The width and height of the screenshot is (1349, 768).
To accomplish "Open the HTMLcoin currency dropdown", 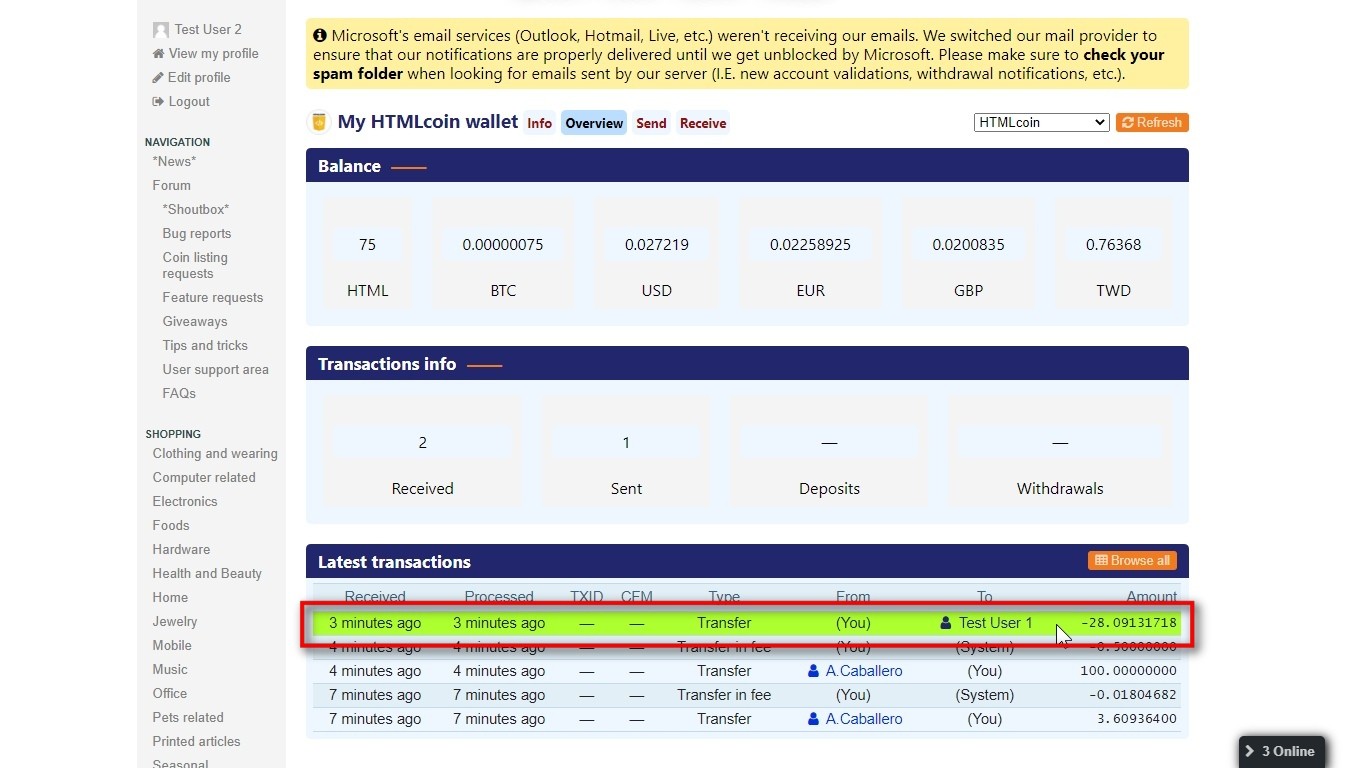I will click(1041, 122).
